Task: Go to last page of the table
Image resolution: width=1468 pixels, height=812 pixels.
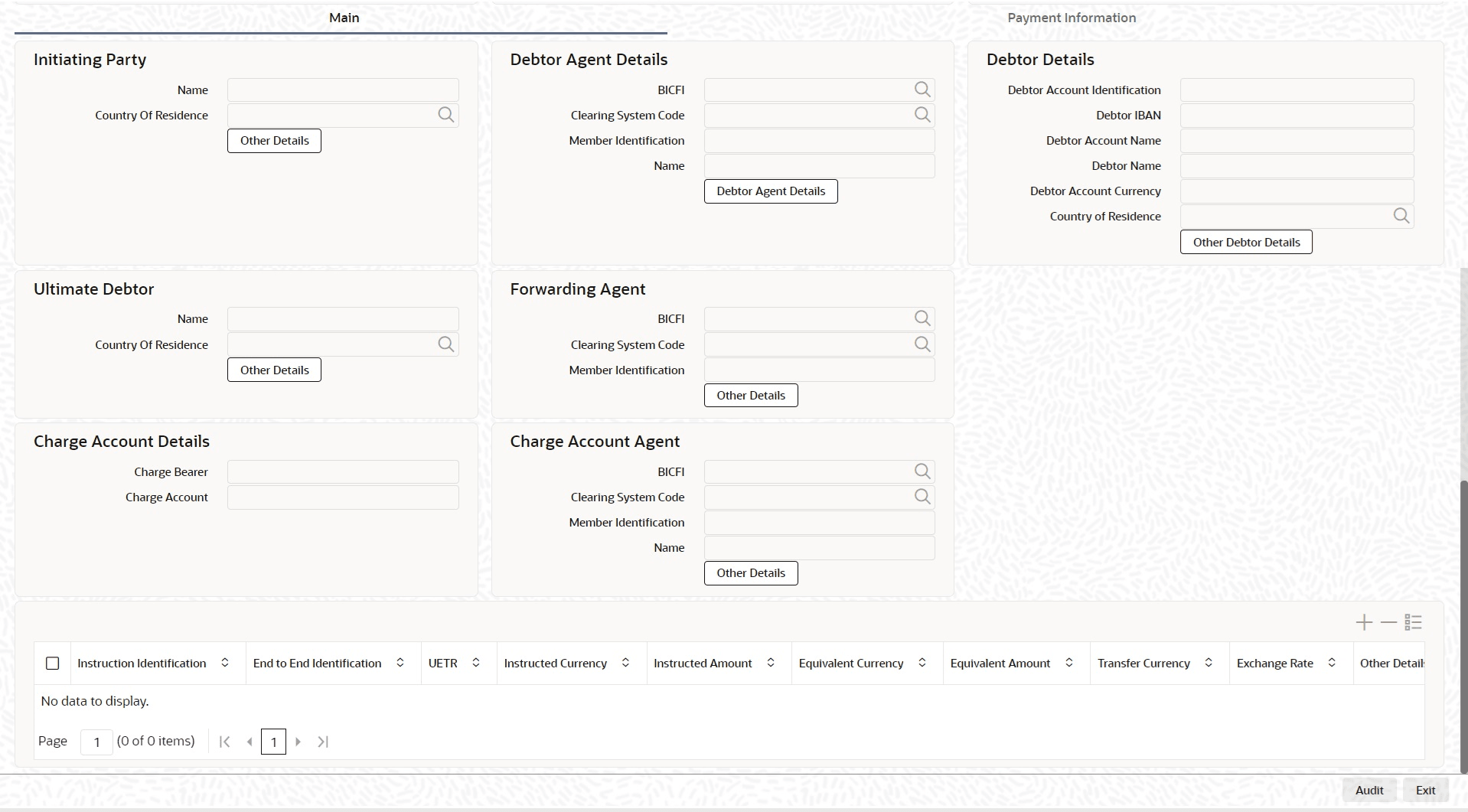Action: pyautogui.click(x=323, y=742)
